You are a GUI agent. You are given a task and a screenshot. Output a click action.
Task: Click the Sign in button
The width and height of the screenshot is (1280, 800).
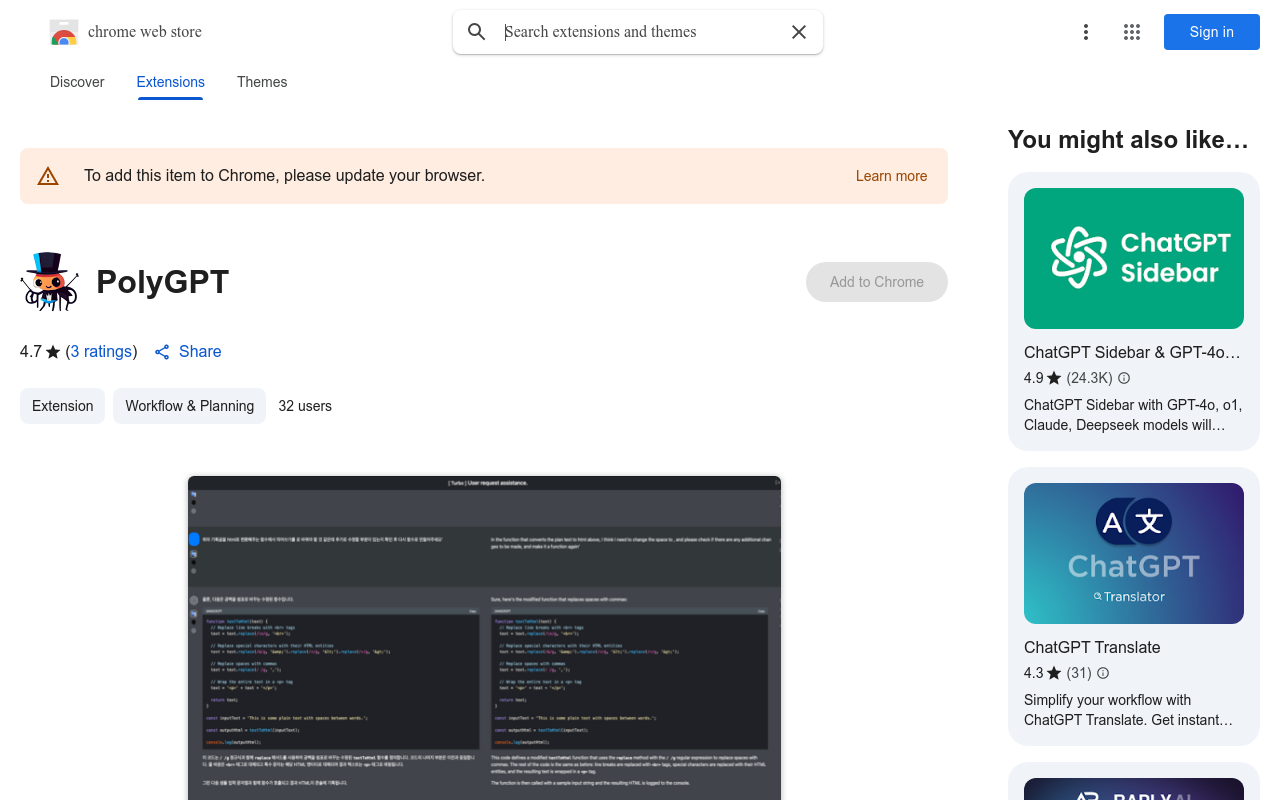click(x=1212, y=32)
